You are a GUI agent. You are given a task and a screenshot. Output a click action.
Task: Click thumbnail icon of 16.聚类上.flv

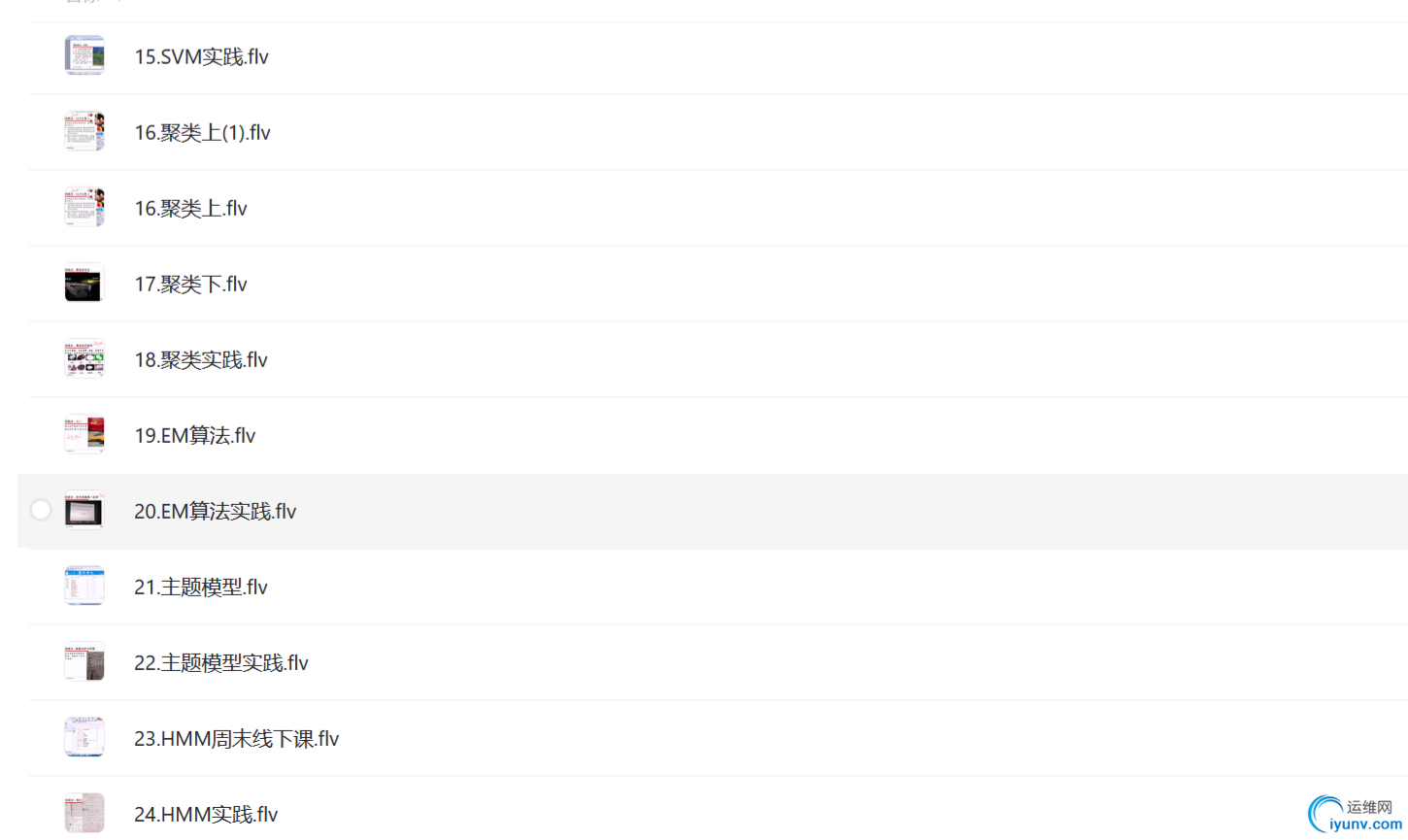tap(84, 207)
